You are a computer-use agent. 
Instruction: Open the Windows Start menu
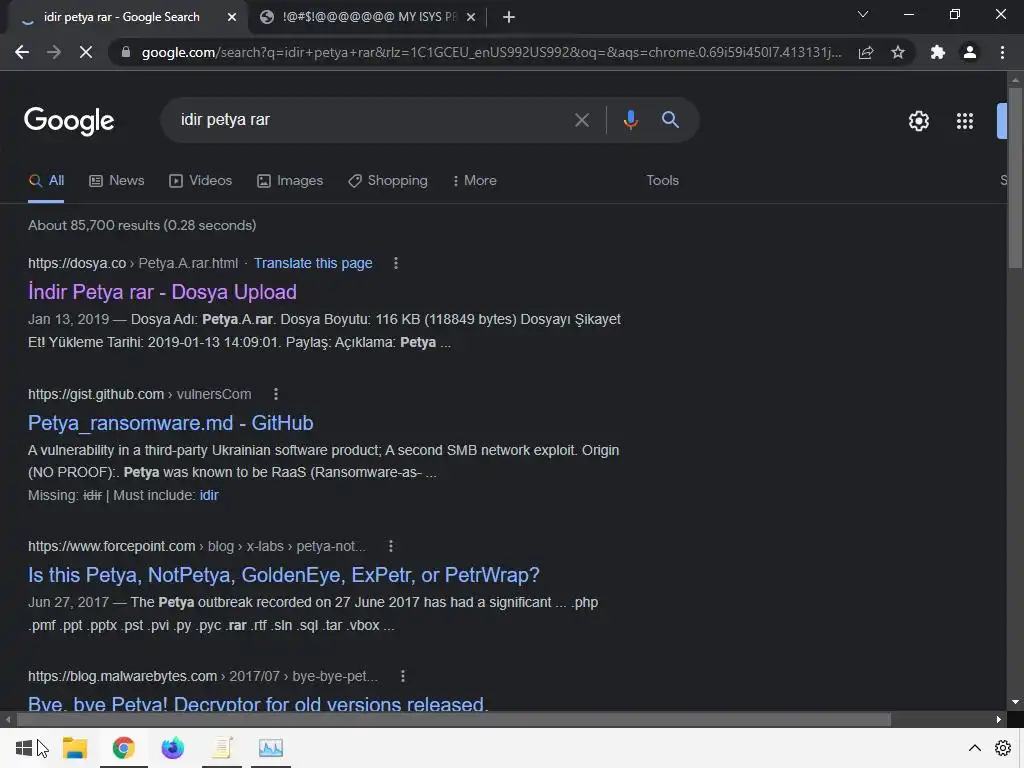coord(24,748)
